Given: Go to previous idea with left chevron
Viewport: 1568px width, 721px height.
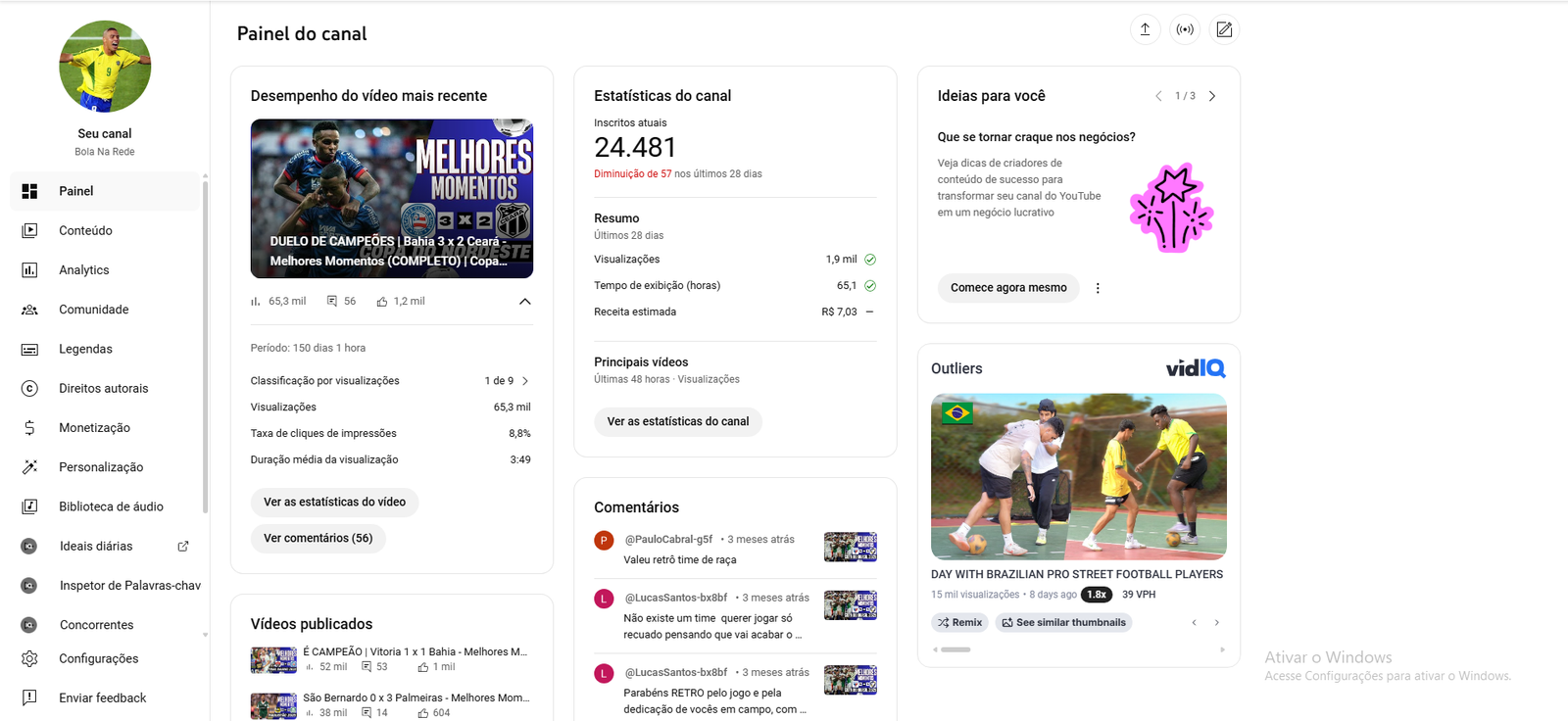Looking at the screenshot, I should pyautogui.click(x=1158, y=96).
